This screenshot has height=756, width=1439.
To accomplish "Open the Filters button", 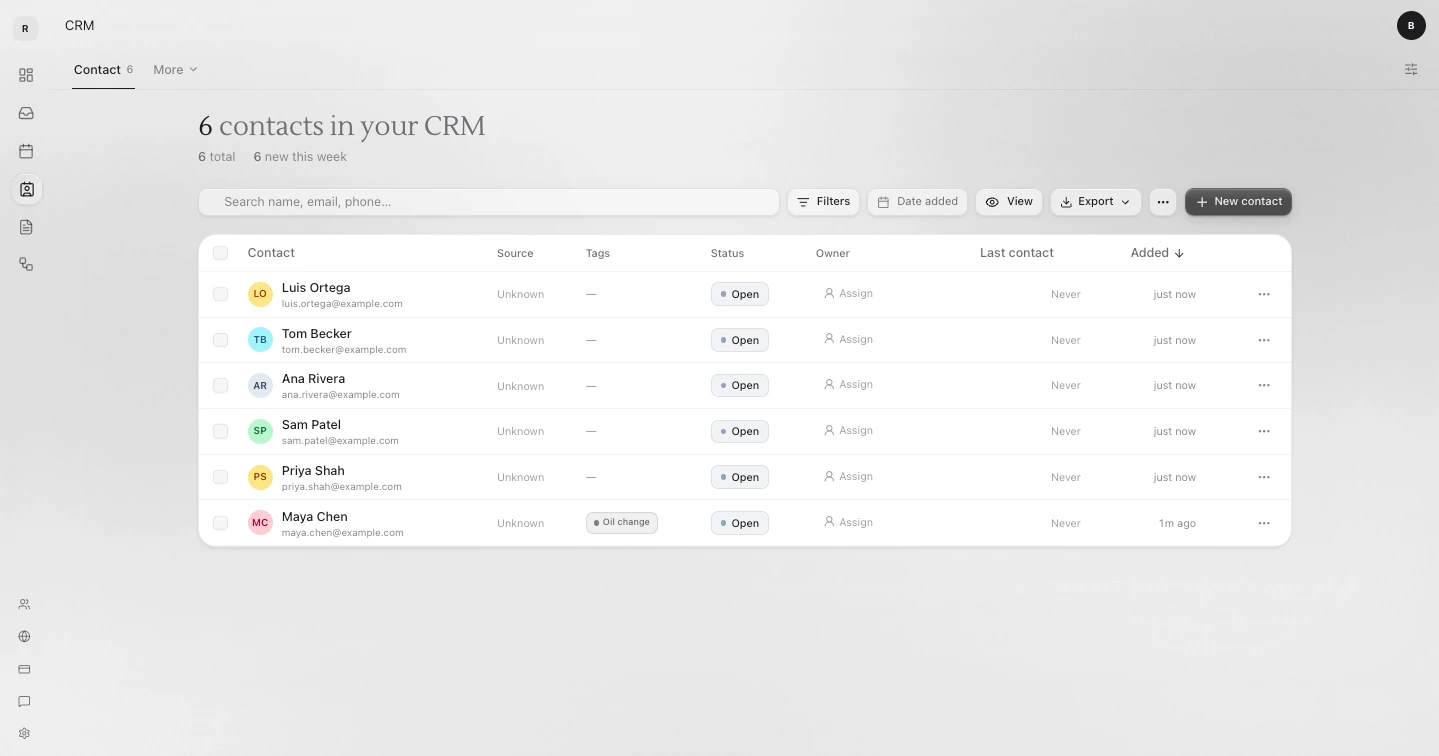I will click(x=823, y=202).
